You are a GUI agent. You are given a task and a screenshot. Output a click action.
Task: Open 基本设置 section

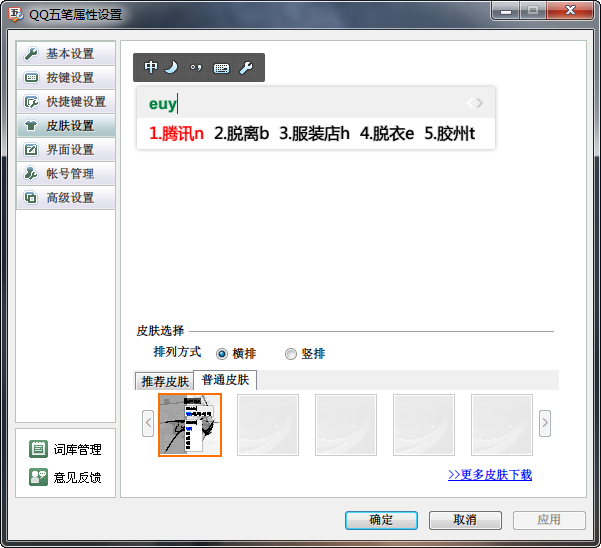point(66,54)
